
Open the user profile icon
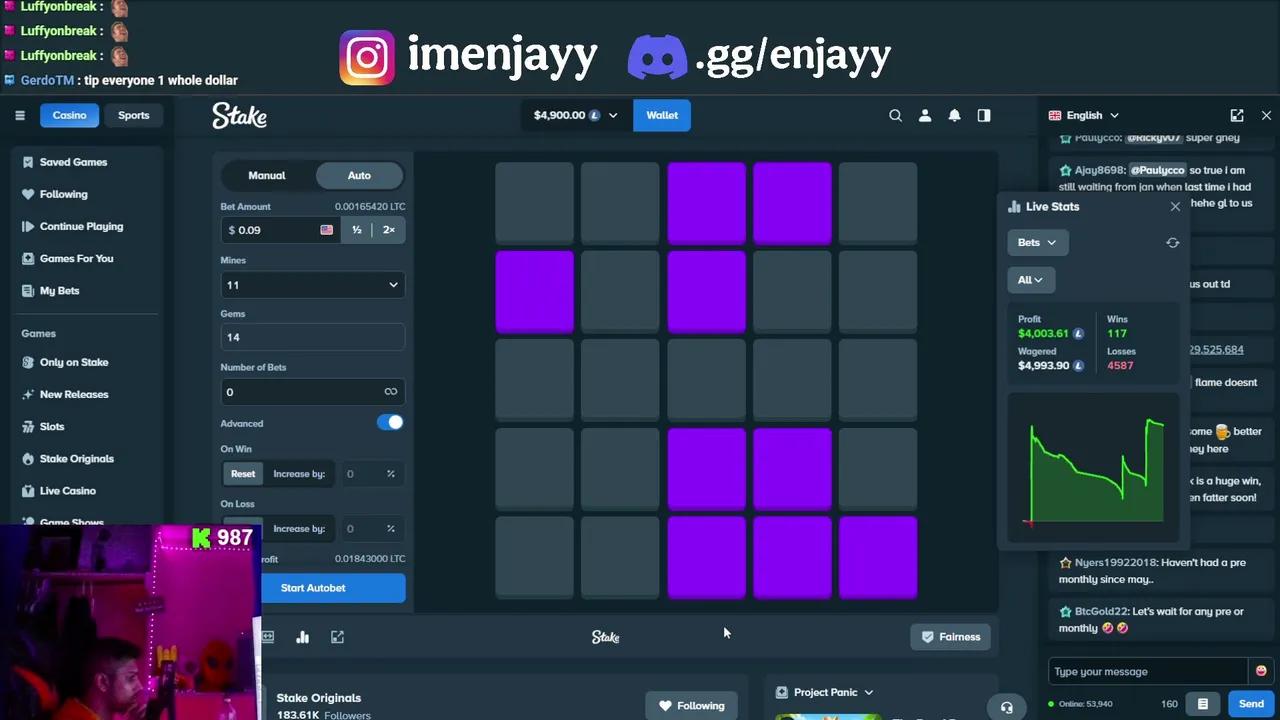point(925,115)
